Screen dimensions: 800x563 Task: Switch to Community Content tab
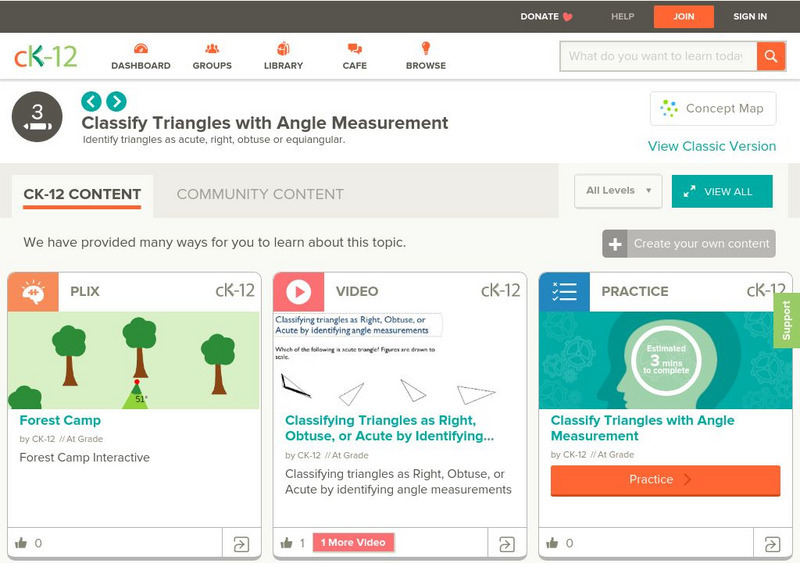(x=260, y=194)
